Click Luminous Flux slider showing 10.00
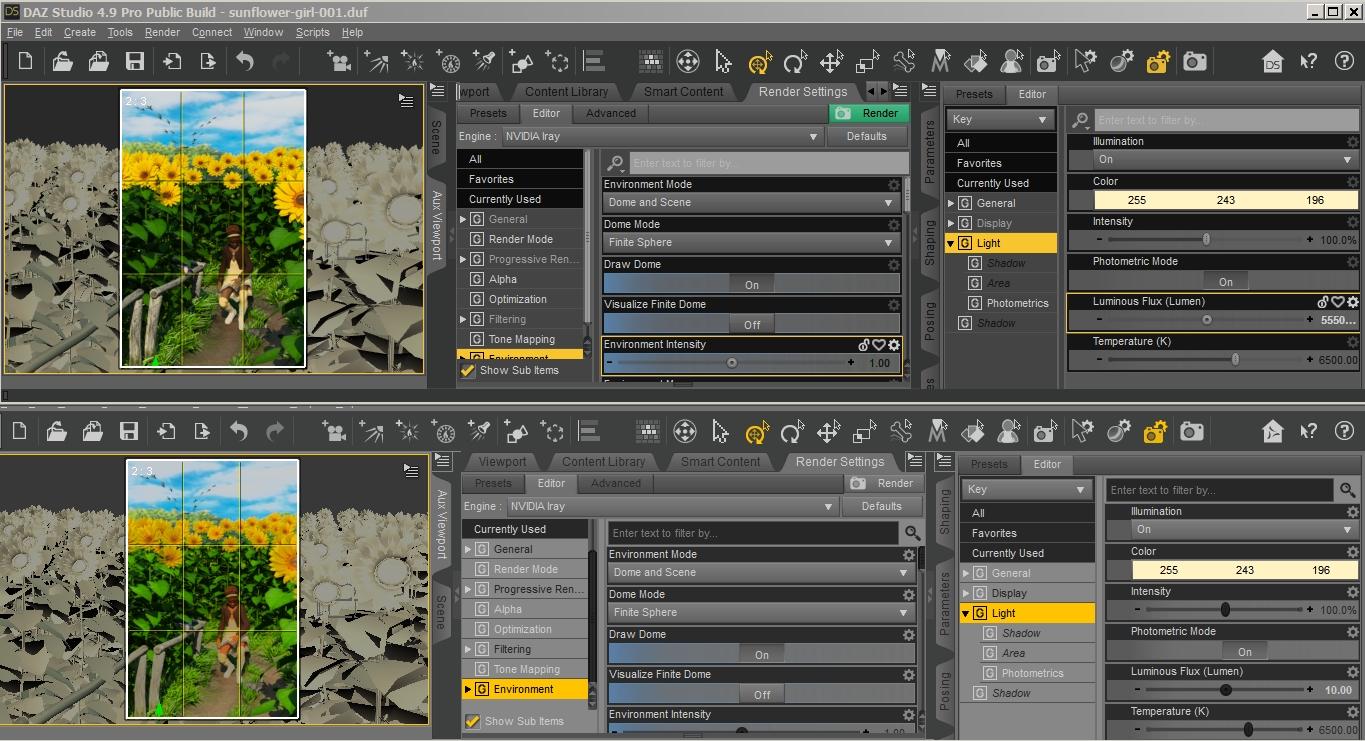1365x741 pixels. point(1225,690)
